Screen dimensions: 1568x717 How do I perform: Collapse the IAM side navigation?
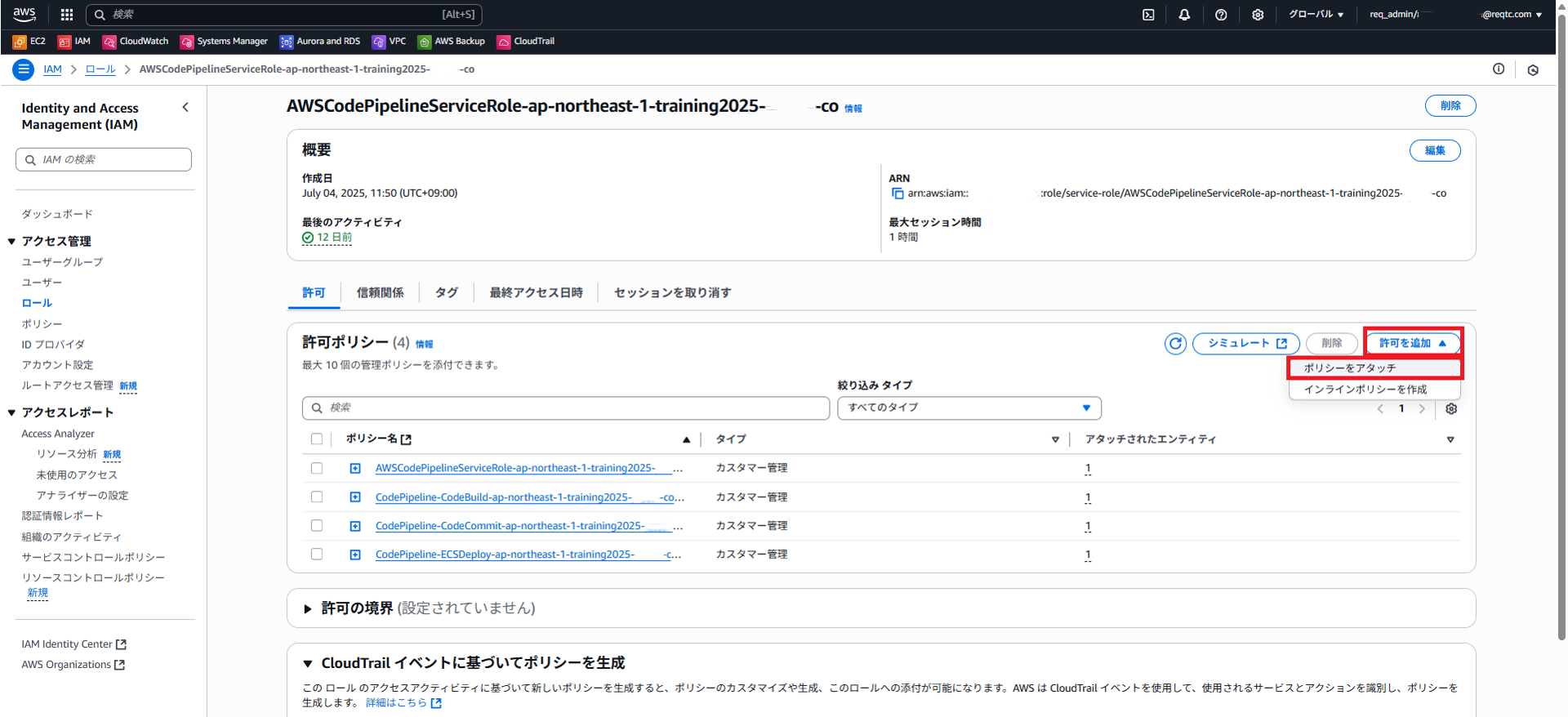[185, 108]
